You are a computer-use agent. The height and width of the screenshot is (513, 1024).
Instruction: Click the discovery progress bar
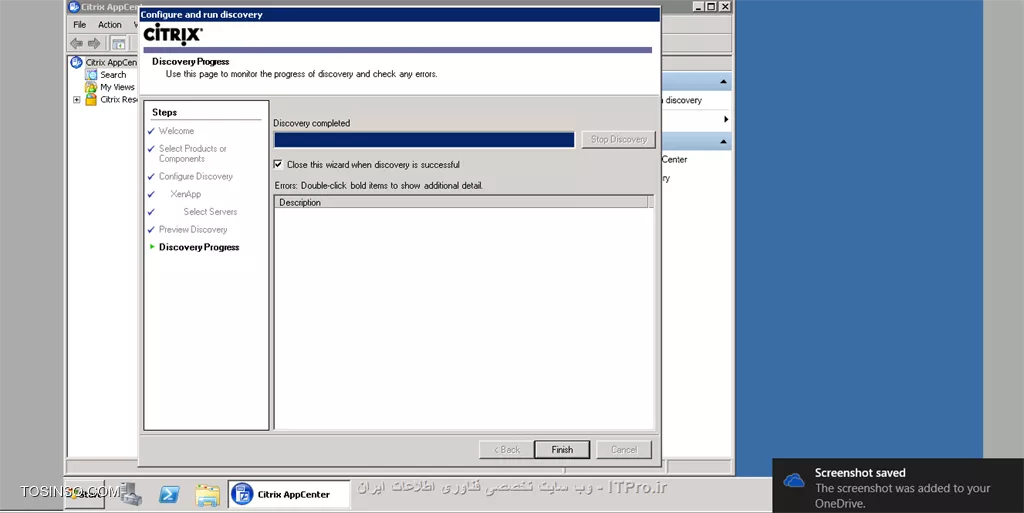coord(424,140)
